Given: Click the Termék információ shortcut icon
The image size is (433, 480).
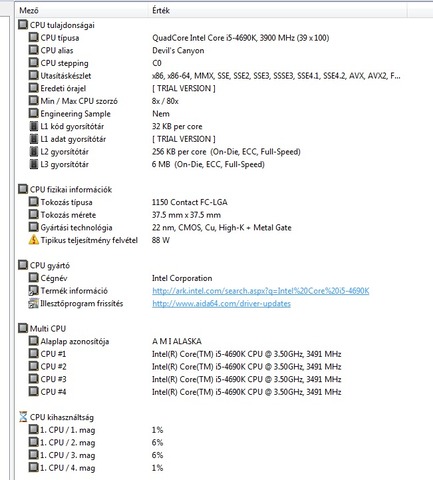Looking at the screenshot, I should point(33,290).
